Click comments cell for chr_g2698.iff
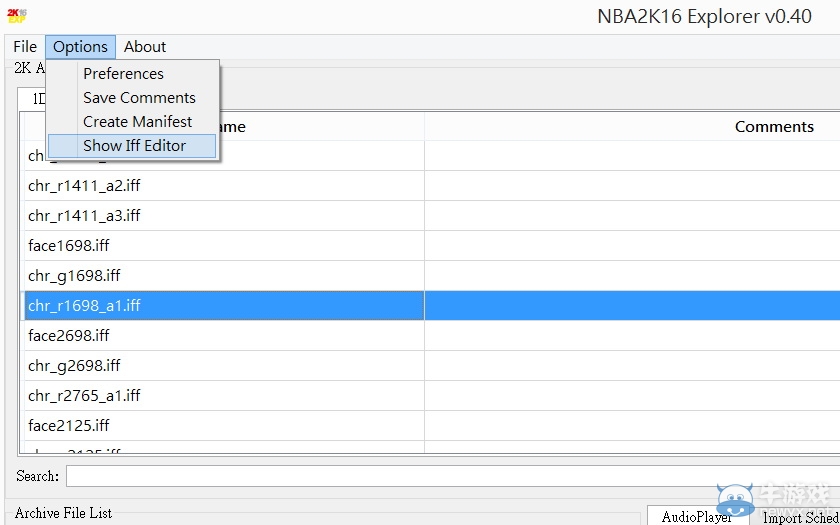This screenshot has height=525, width=840. click(x=632, y=366)
